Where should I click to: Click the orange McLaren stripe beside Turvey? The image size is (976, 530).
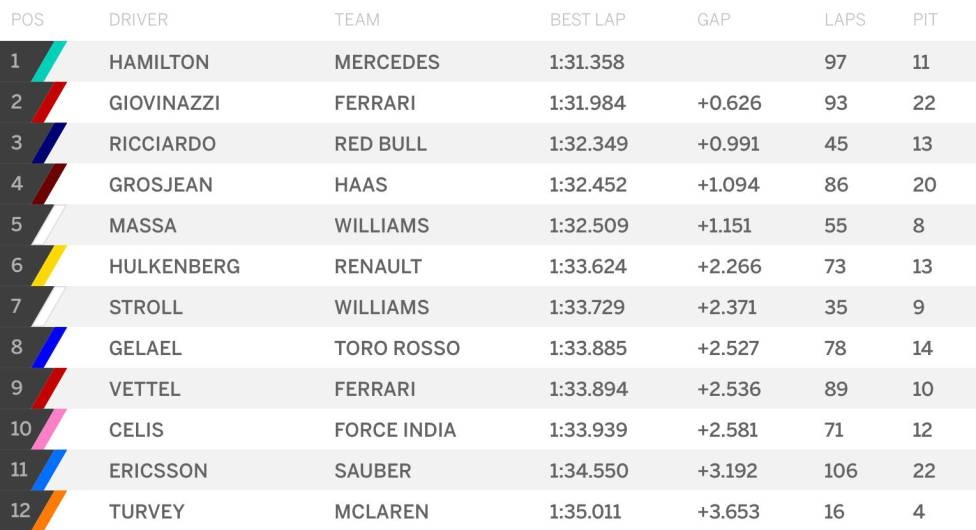click(50, 511)
